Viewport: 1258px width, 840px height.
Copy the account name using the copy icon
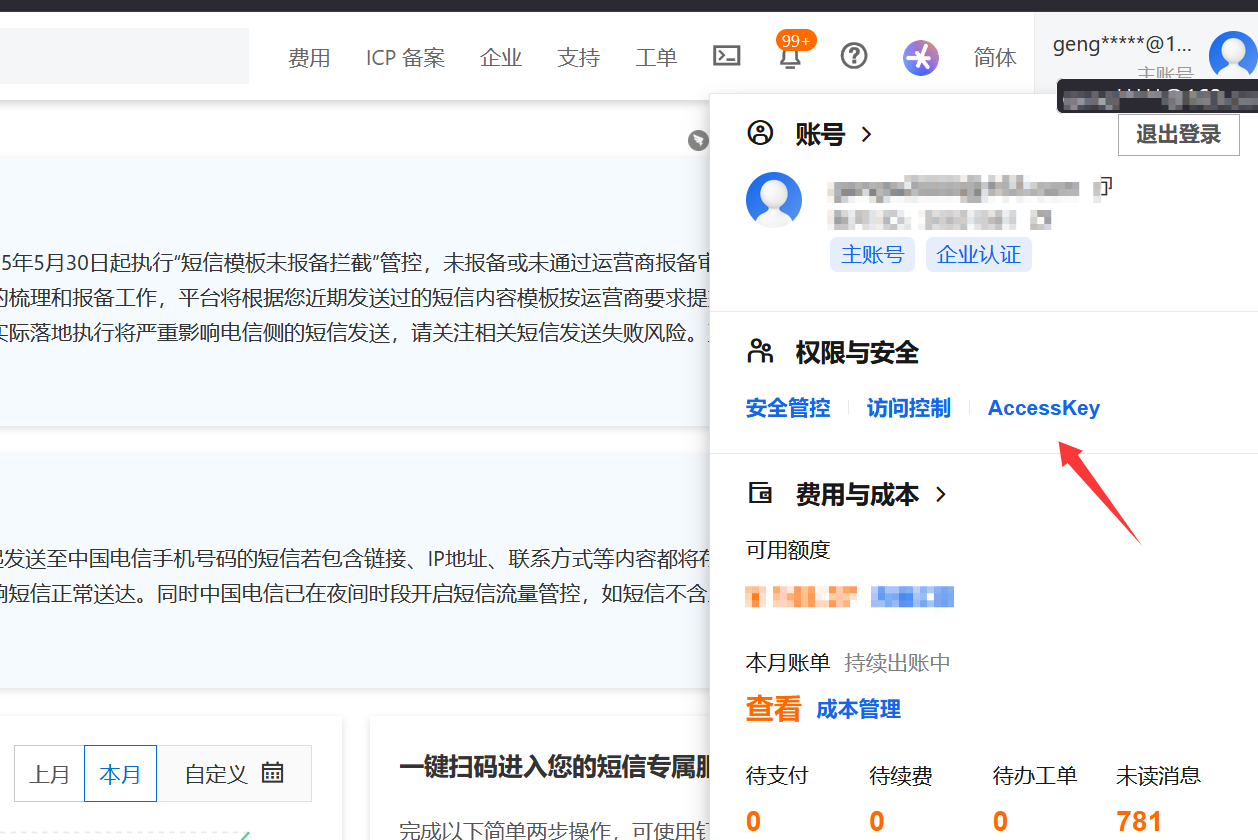coord(1105,186)
